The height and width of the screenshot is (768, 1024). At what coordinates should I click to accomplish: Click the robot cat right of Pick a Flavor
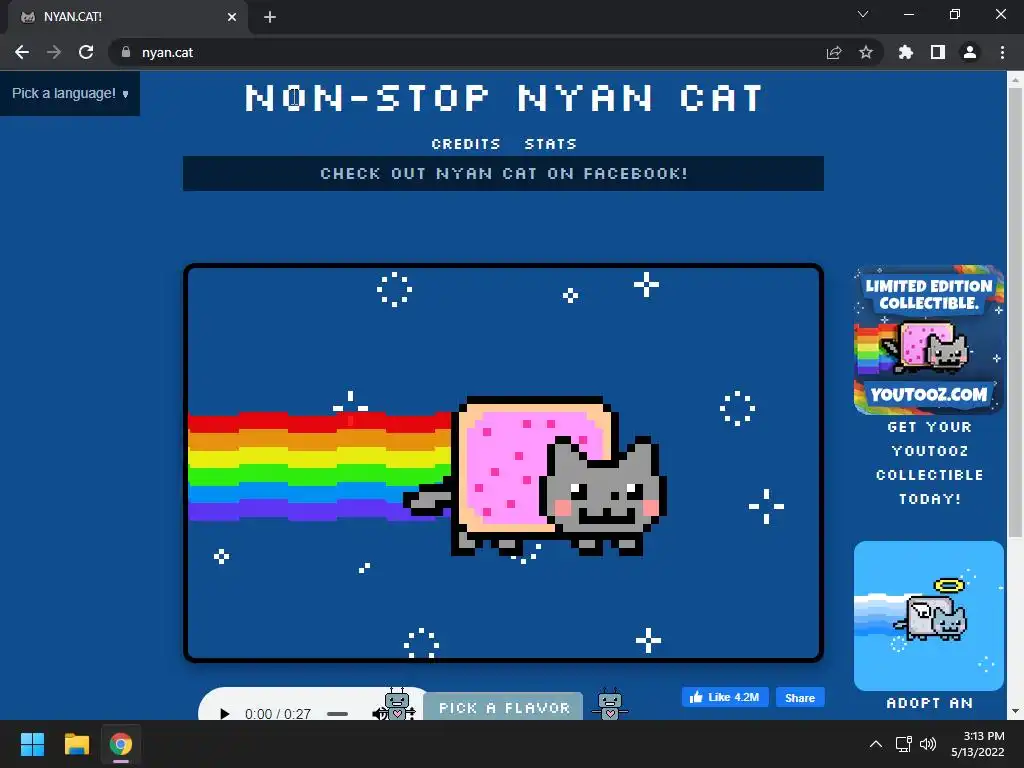click(610, 704)
